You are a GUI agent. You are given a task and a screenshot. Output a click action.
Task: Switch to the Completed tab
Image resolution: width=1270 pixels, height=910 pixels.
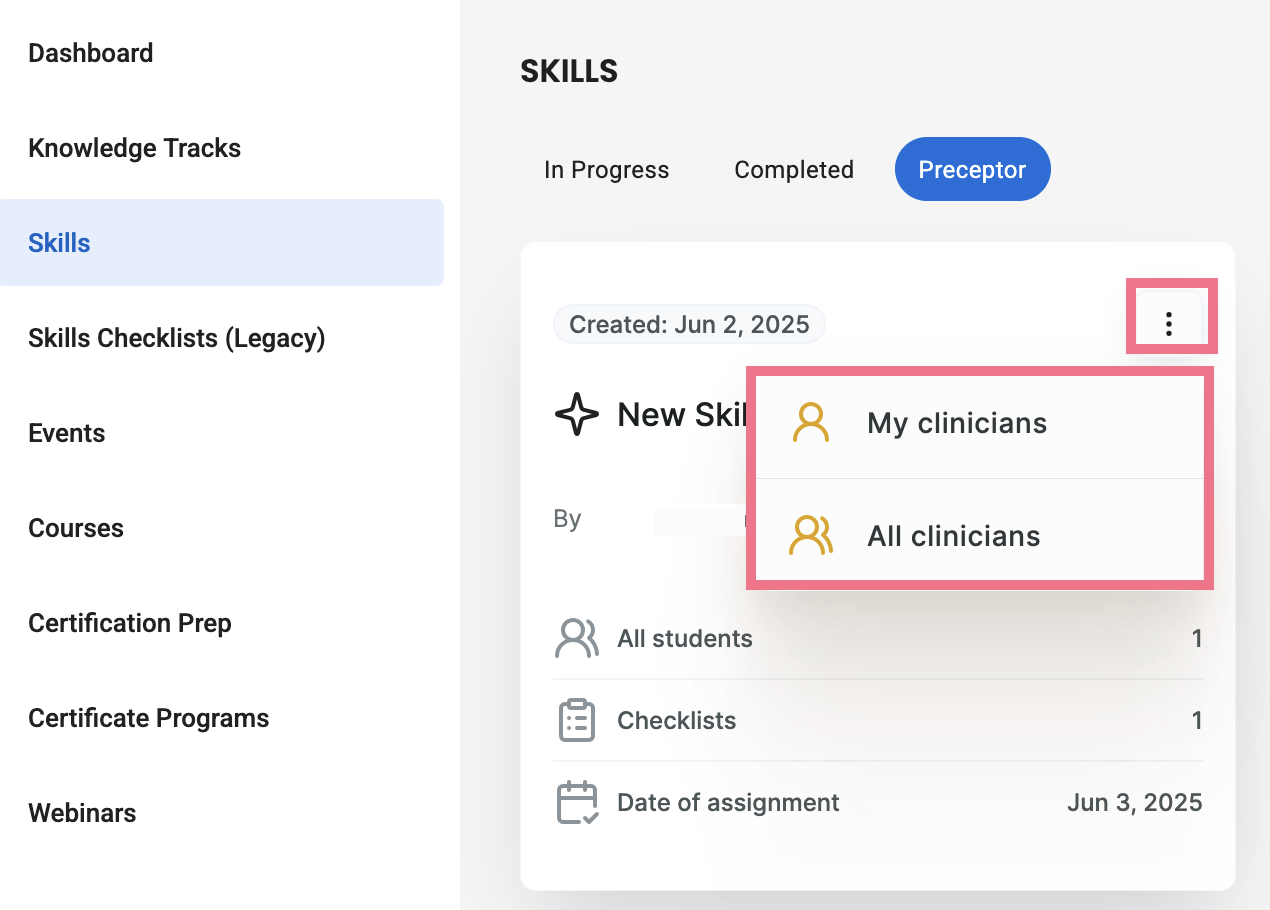[794, 170]
